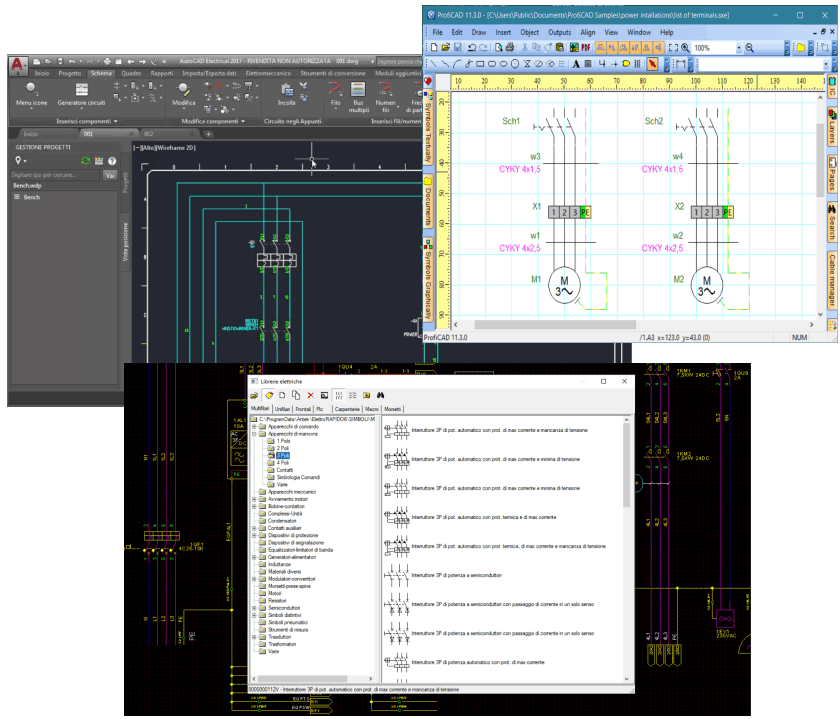The width and height of the screenshot is (840, 719).
Task: Click the red X delete icon in Librerie elettriche
Action: (310, 395)
